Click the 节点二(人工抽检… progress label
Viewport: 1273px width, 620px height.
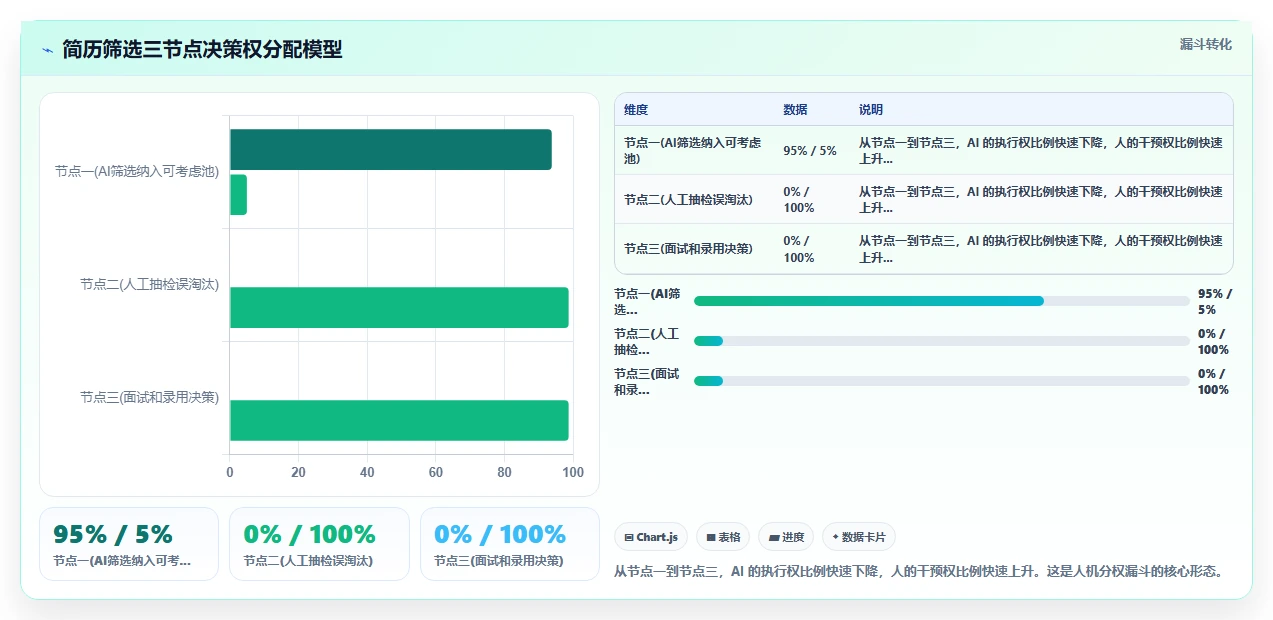647,341
